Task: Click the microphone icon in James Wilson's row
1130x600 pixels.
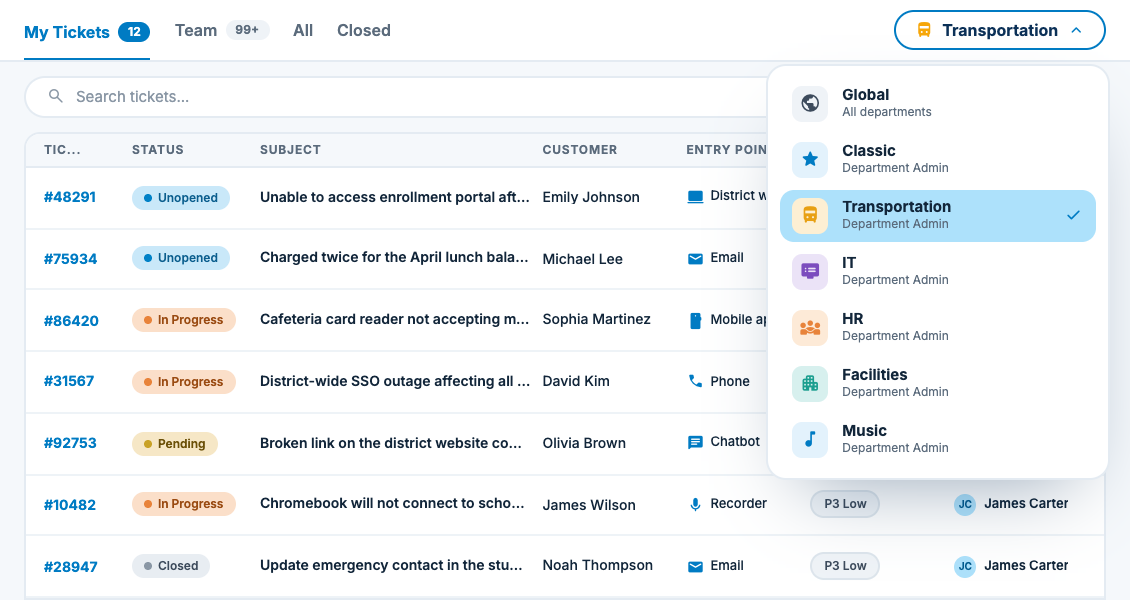Action: [695, 504]
